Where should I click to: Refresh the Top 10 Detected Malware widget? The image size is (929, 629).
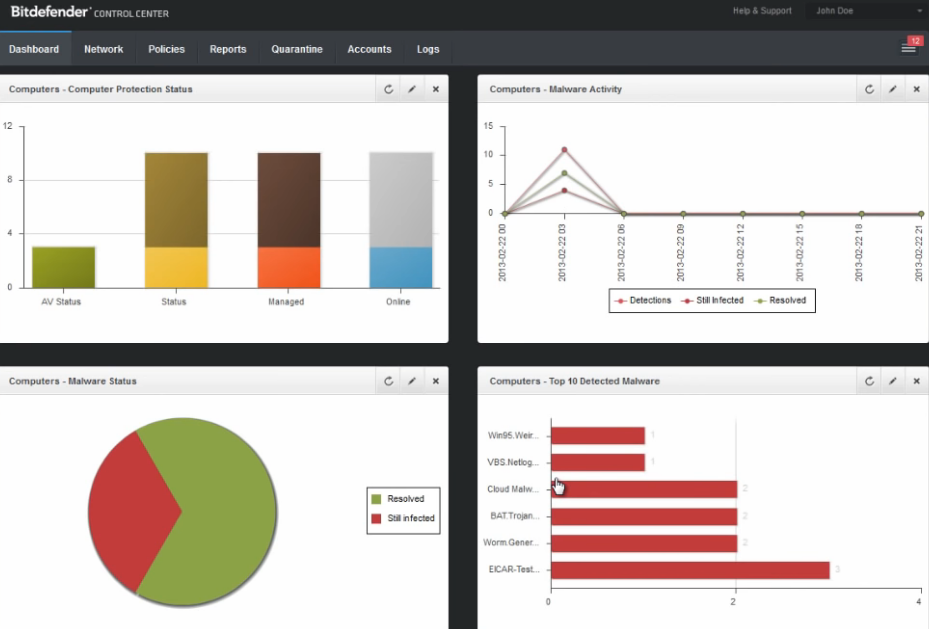(x=869, y=381)
